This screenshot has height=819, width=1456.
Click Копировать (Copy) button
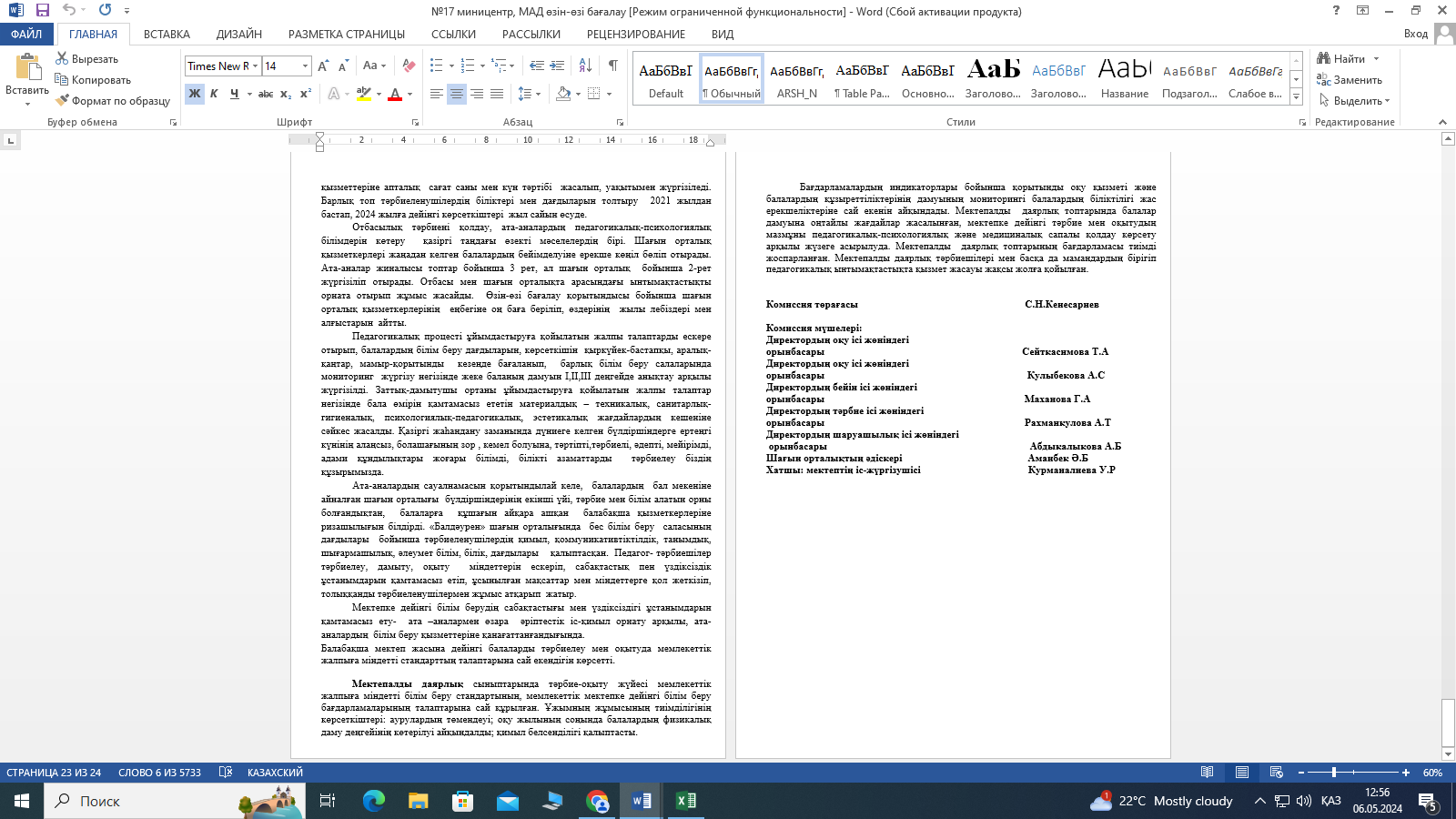(93, 80)
